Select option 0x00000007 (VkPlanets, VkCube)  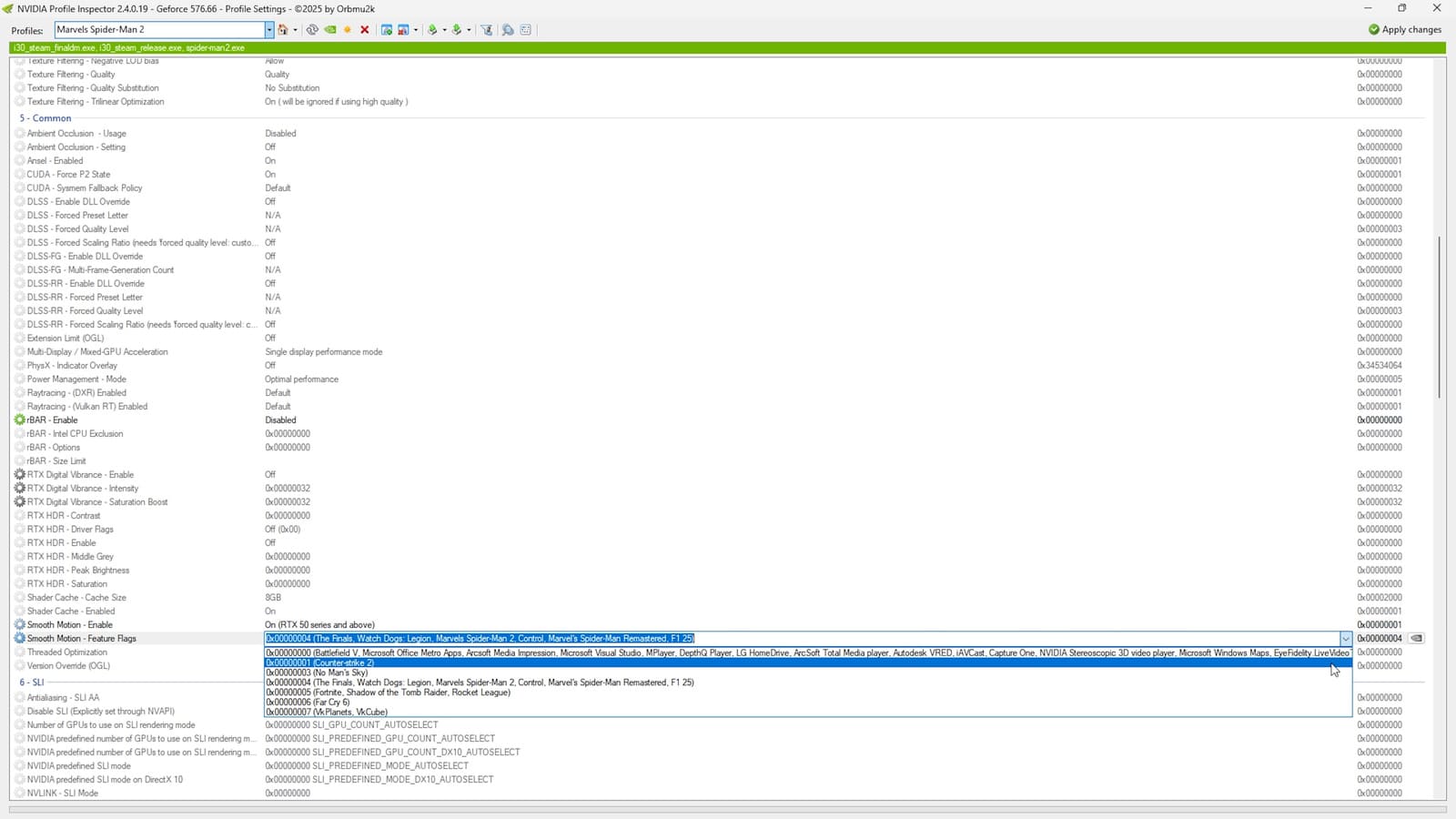tap(807, 713)
